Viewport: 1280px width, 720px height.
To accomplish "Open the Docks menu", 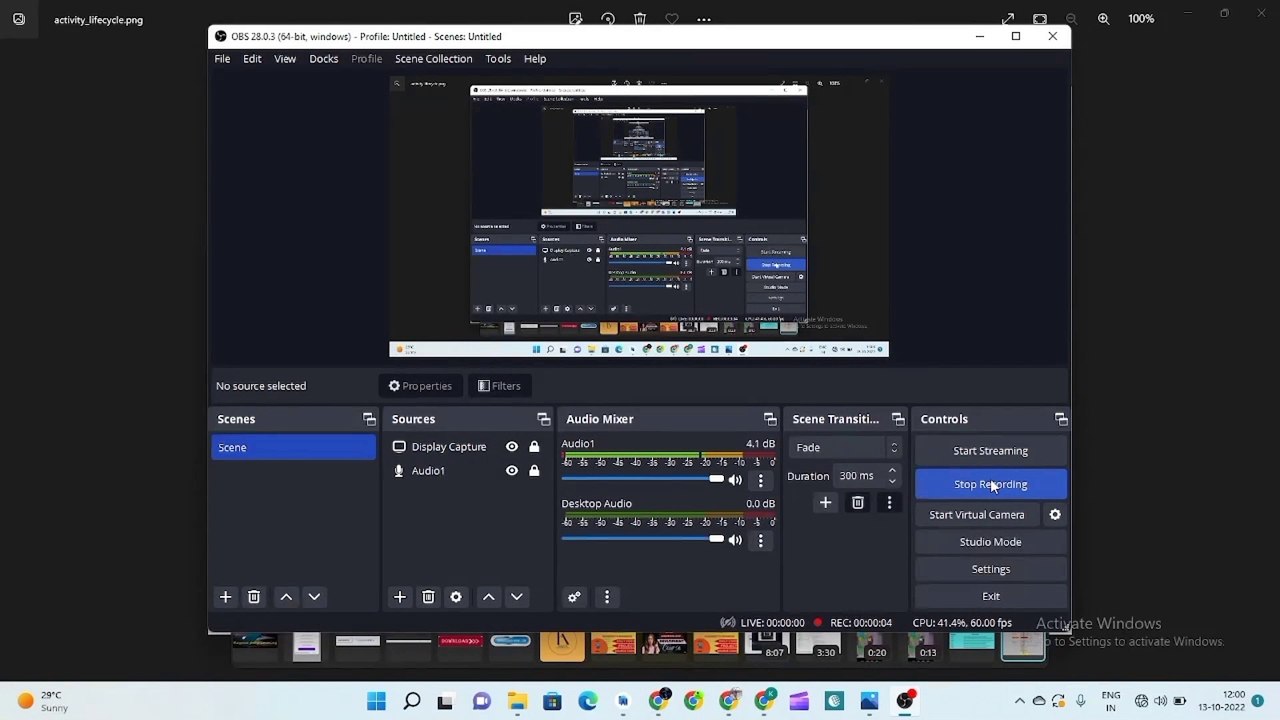I will click(323, 59).
